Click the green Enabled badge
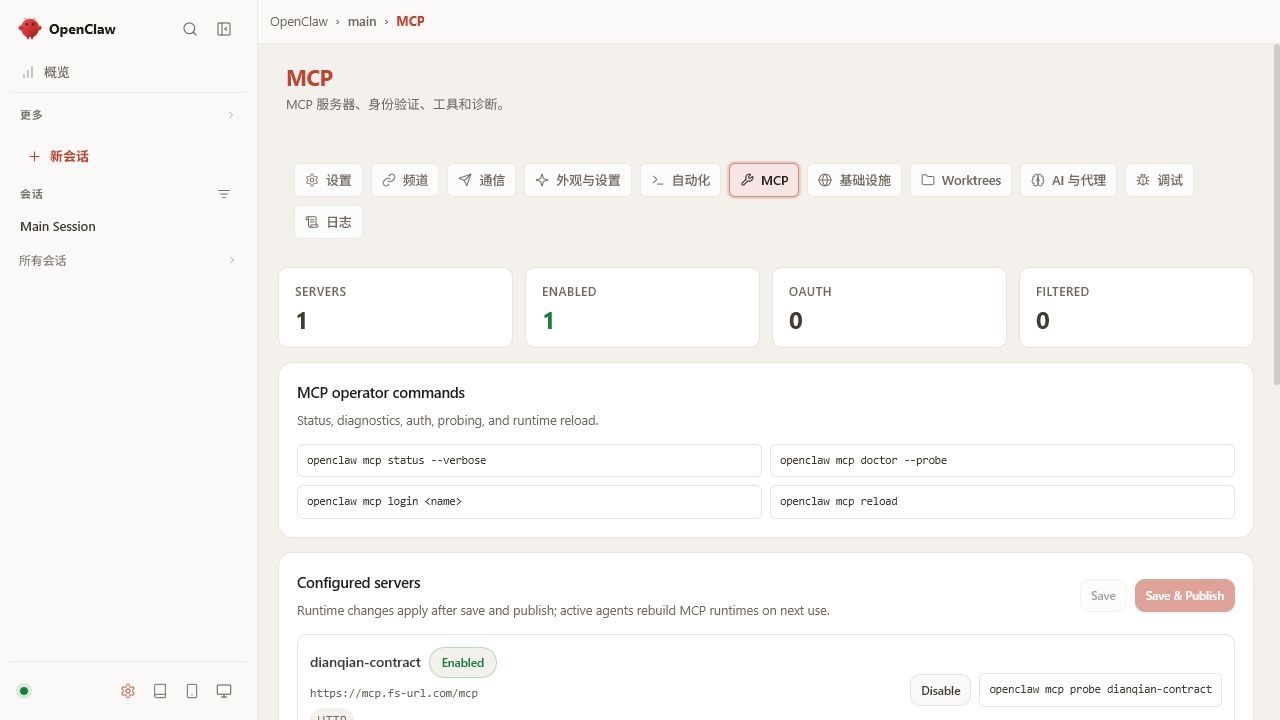 [x=463, y=663]
